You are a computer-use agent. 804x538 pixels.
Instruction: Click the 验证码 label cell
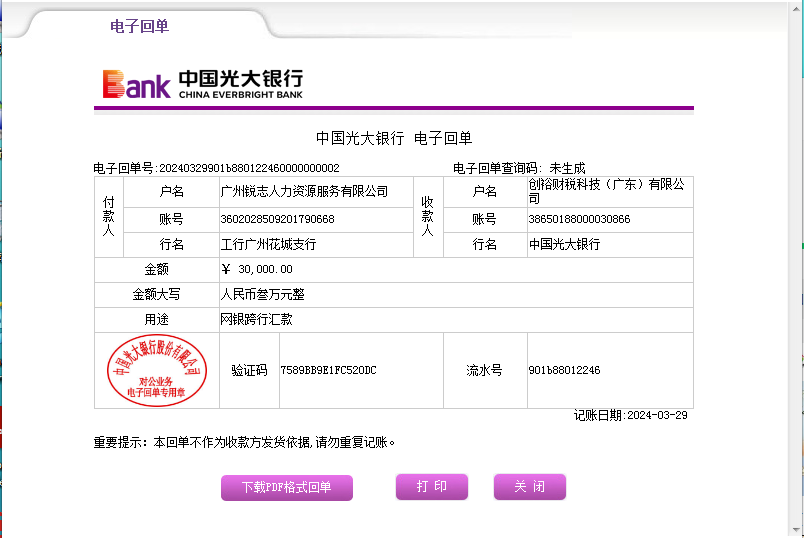point(249,370)
